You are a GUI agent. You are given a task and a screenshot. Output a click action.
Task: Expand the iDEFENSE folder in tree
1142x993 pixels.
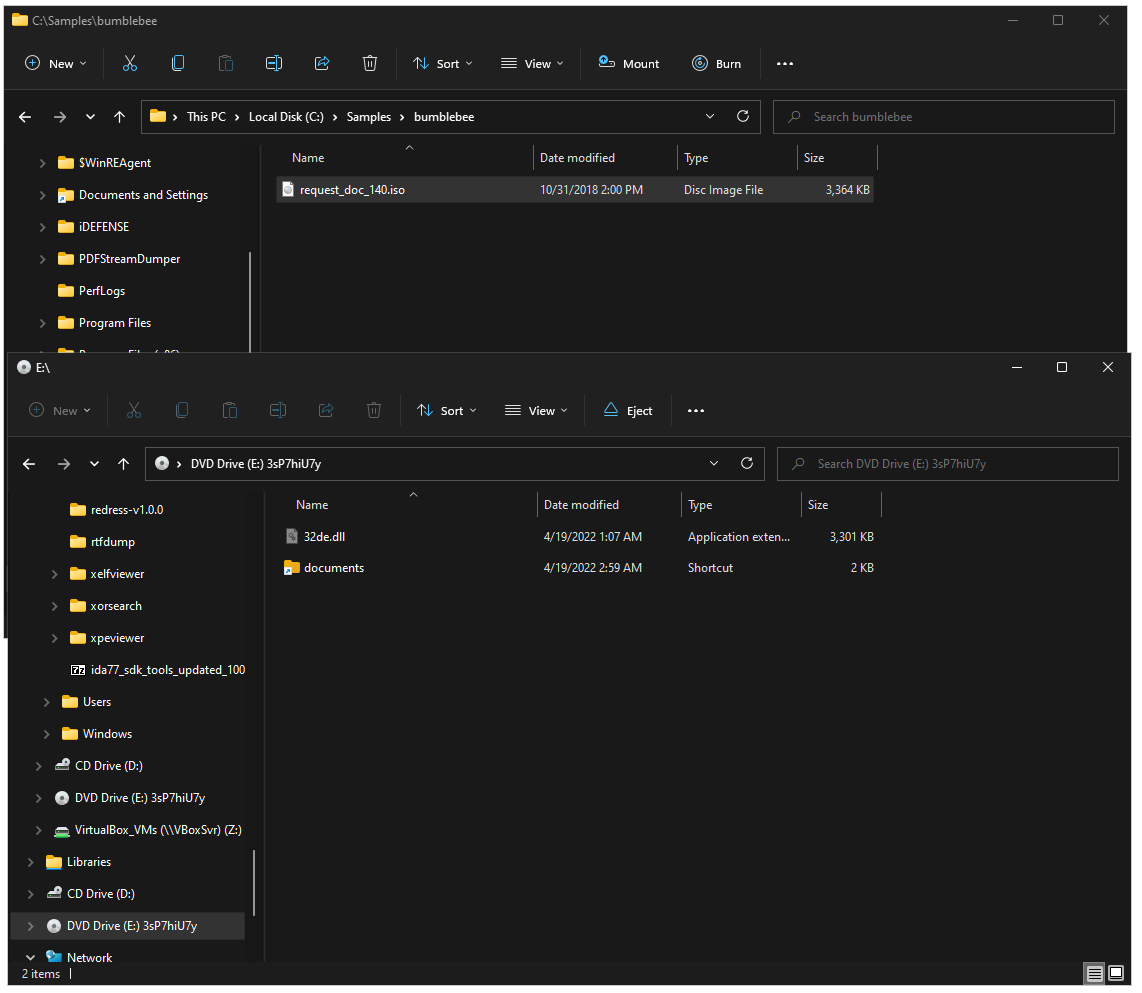[x=42, y=227]
